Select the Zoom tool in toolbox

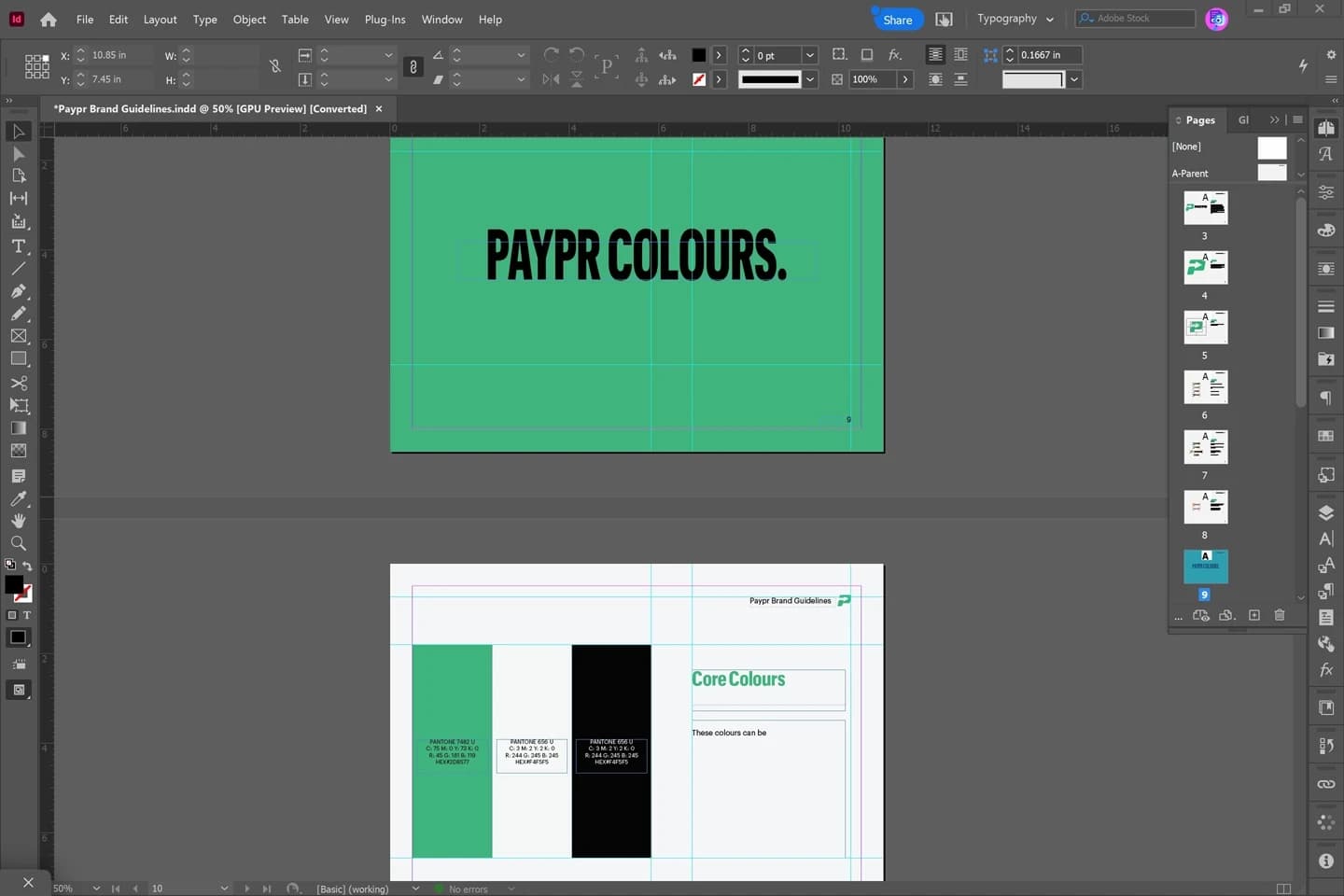[x=18, y=543]
